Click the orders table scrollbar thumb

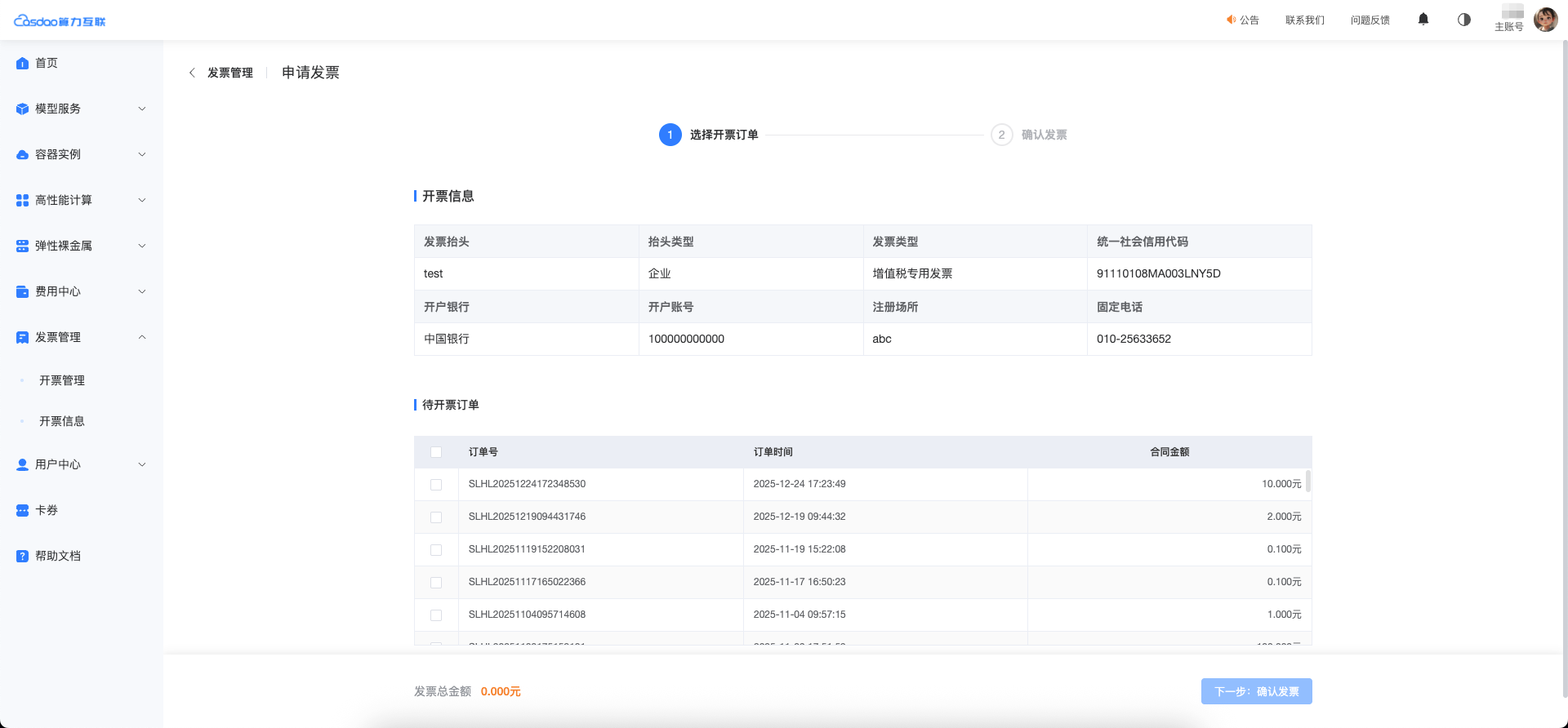coord(1308,481)
